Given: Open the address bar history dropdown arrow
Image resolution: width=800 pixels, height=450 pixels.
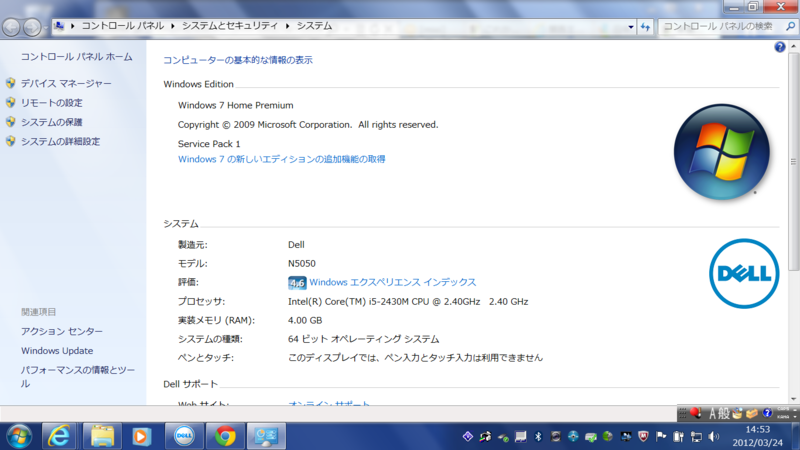Looking at the screenshot, I should click(x=631, y=27).
